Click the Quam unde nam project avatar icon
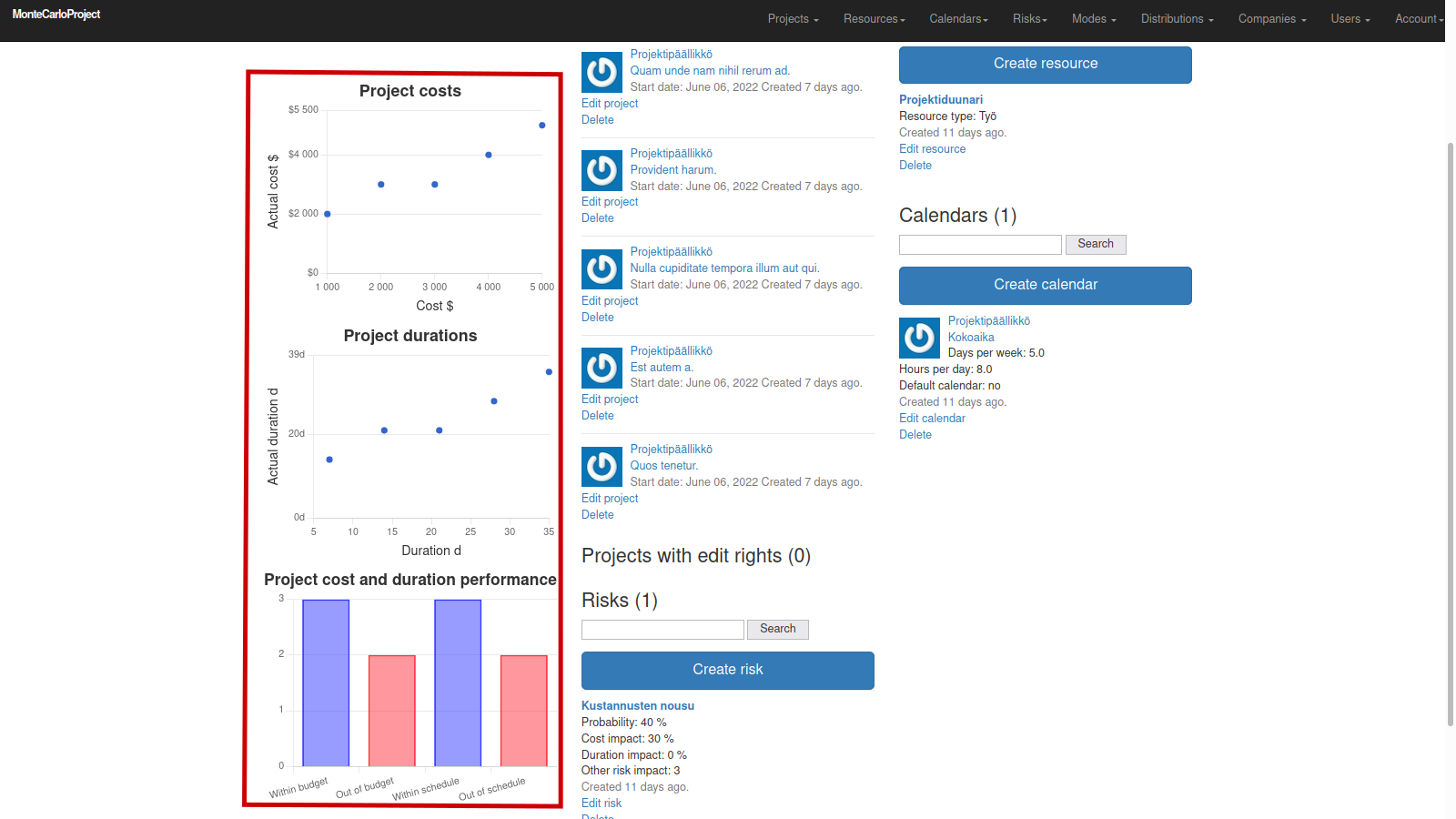Image resolution: width=1456 pixels, height=819 pixels. pos(602,72)
